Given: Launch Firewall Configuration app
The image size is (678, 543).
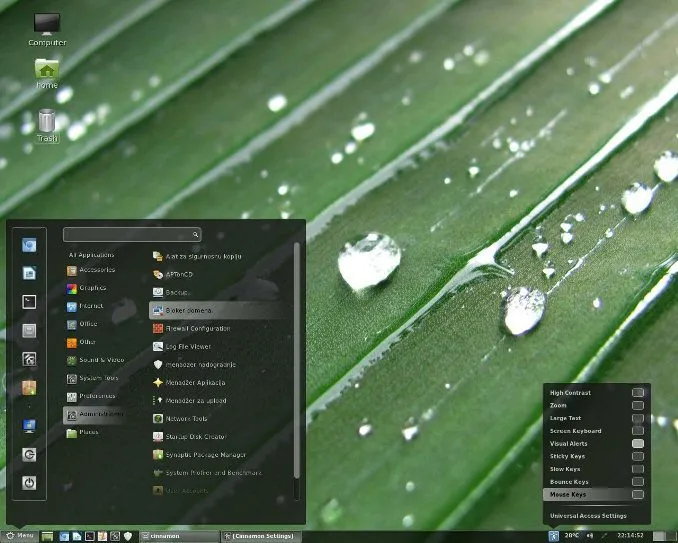Looking at the screenshot, I should pyautogui.click(x=197, y=328).
